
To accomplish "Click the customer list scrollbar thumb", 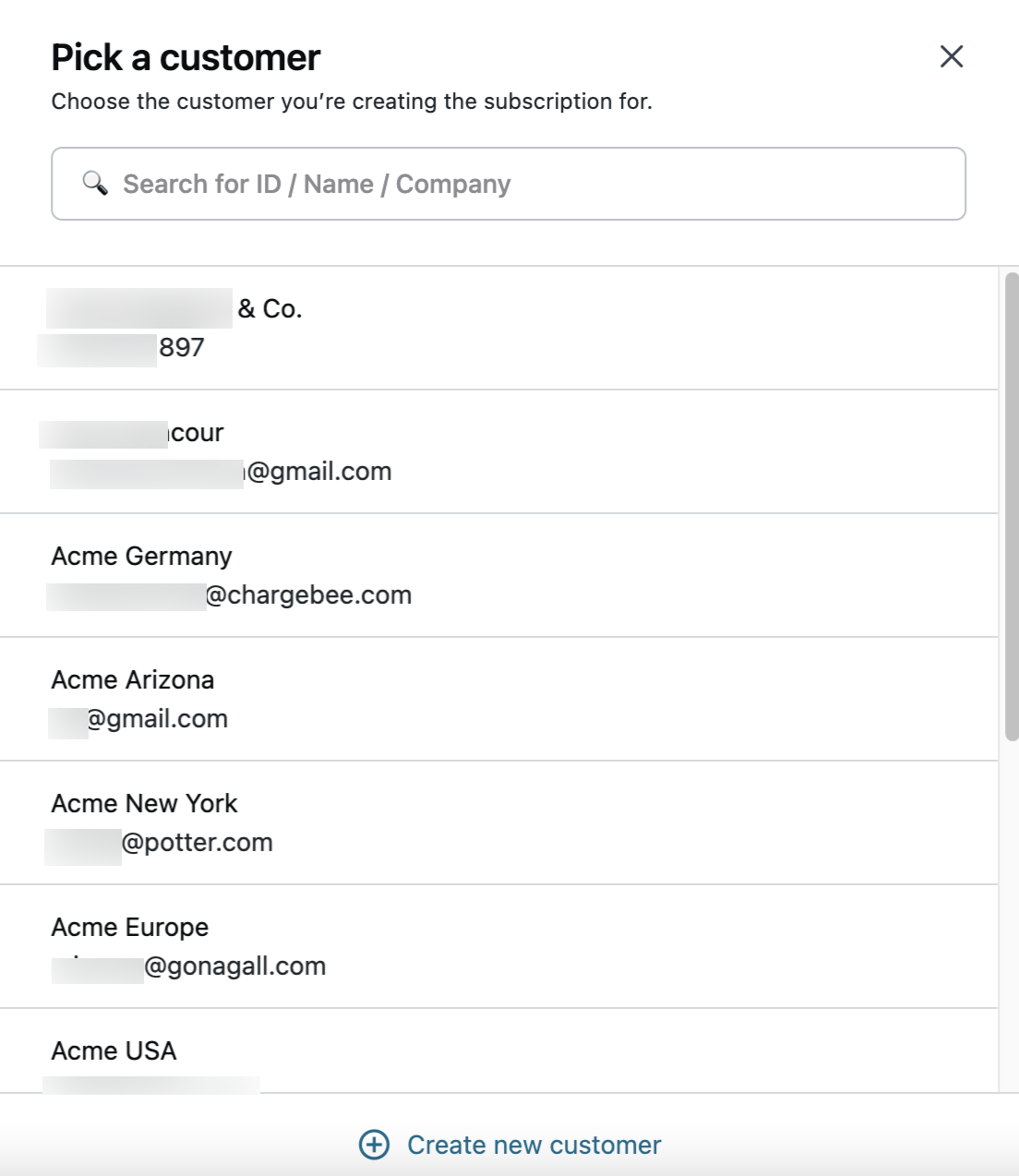I will tap(1011, 506).
